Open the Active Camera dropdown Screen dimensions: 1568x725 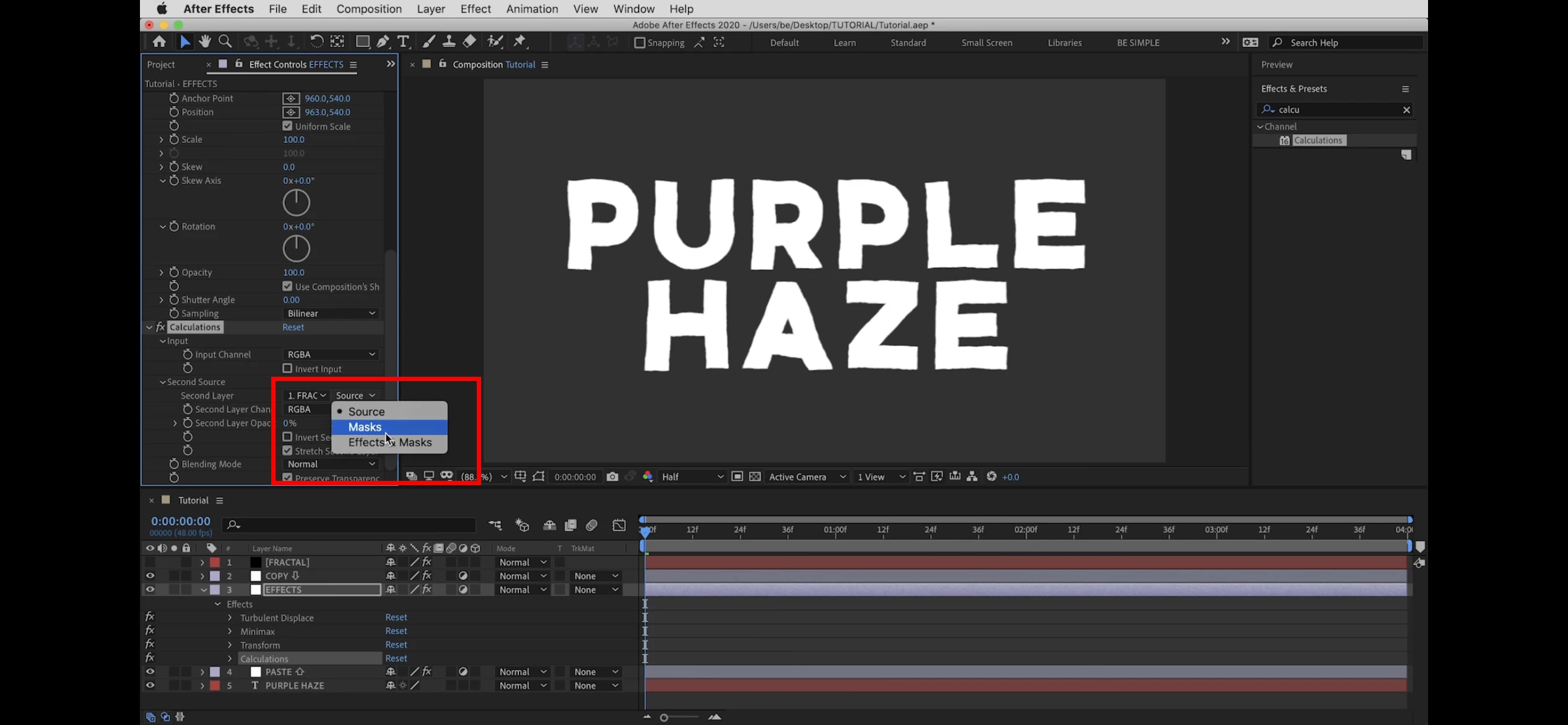click(x=808, y=477)
